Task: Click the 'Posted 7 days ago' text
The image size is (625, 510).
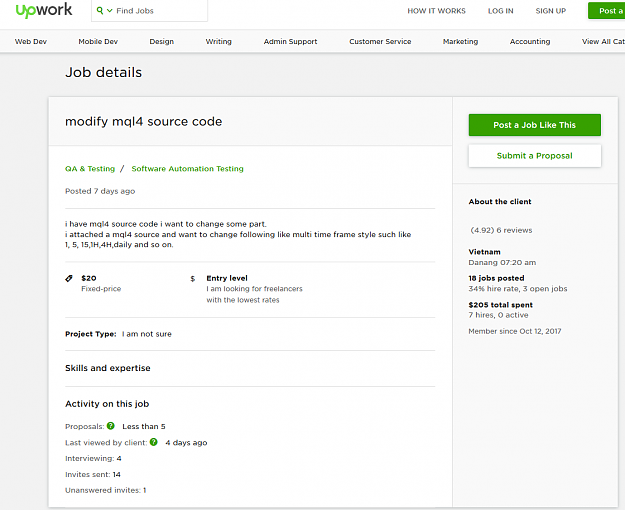Action: 100,191
